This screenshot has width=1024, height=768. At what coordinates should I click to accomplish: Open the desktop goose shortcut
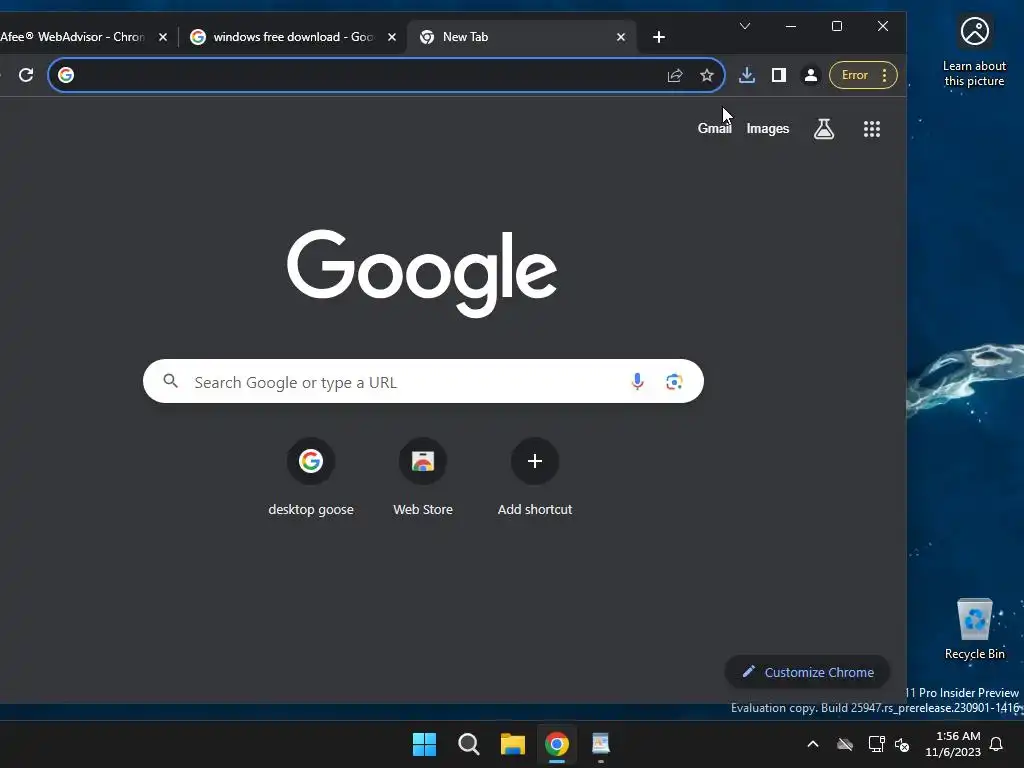coord(311,477)
